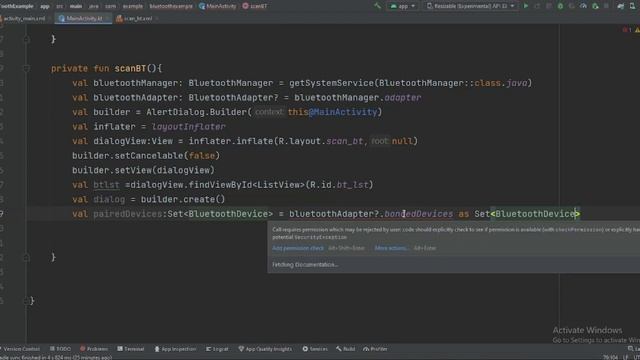
Task: Click the scanBT breadcrumb
Action: click(255, 6)
